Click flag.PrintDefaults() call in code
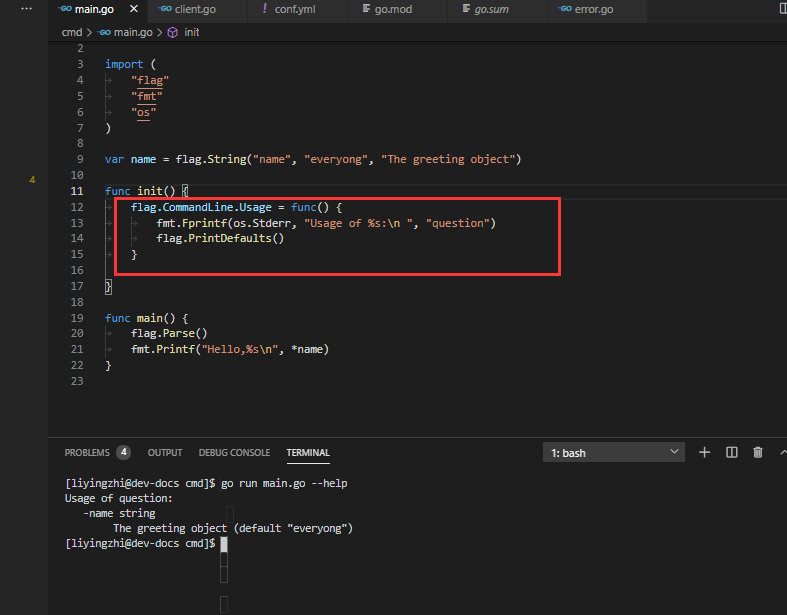 point(220,238)
